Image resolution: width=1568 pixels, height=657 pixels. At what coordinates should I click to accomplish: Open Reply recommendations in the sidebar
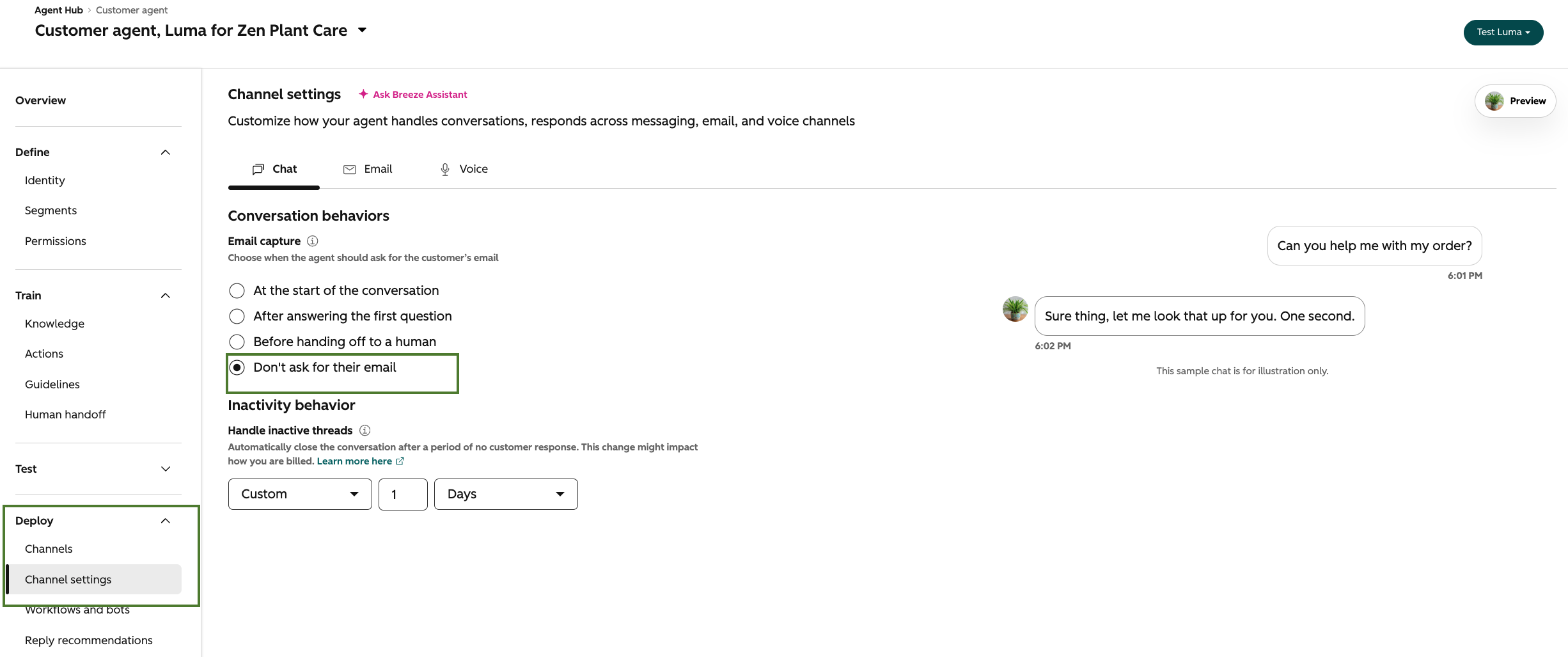click(x=89, y=640)
